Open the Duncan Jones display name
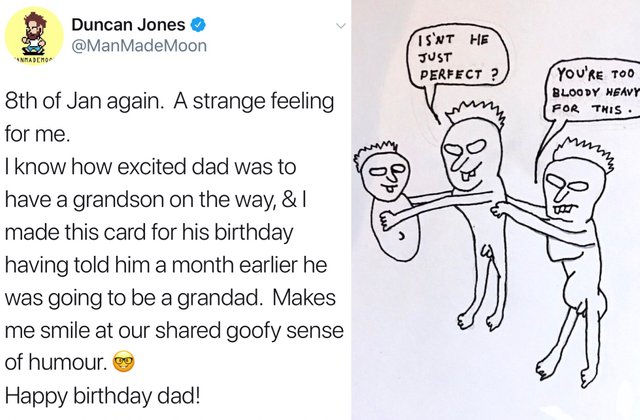 [x=128, y=25]
